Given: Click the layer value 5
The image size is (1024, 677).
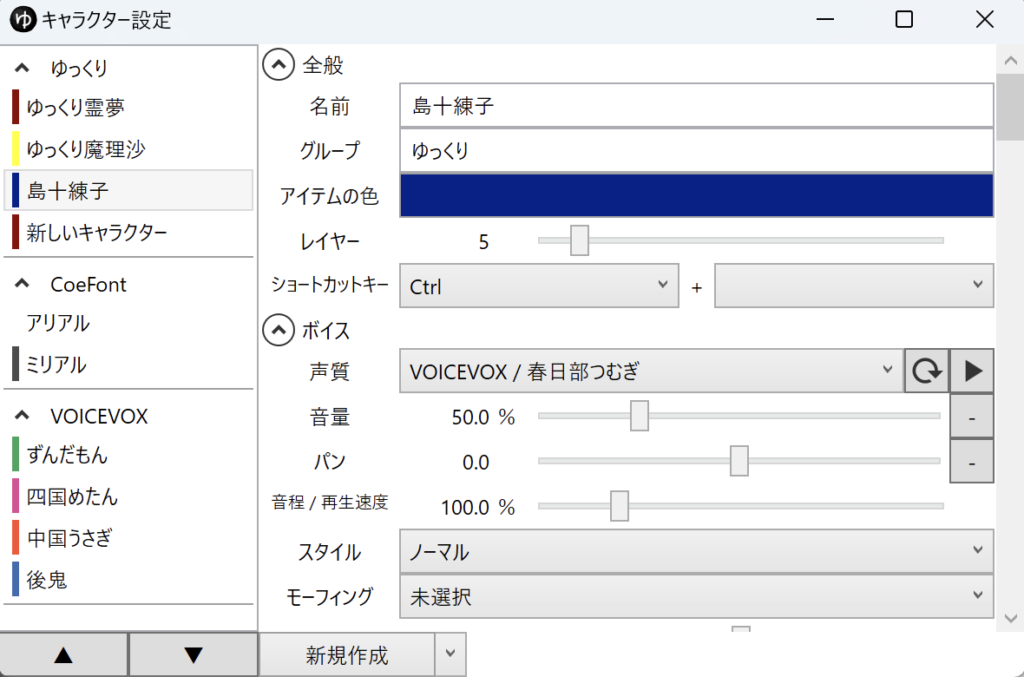Looking at the screenshot, I should tap(483, 242).
